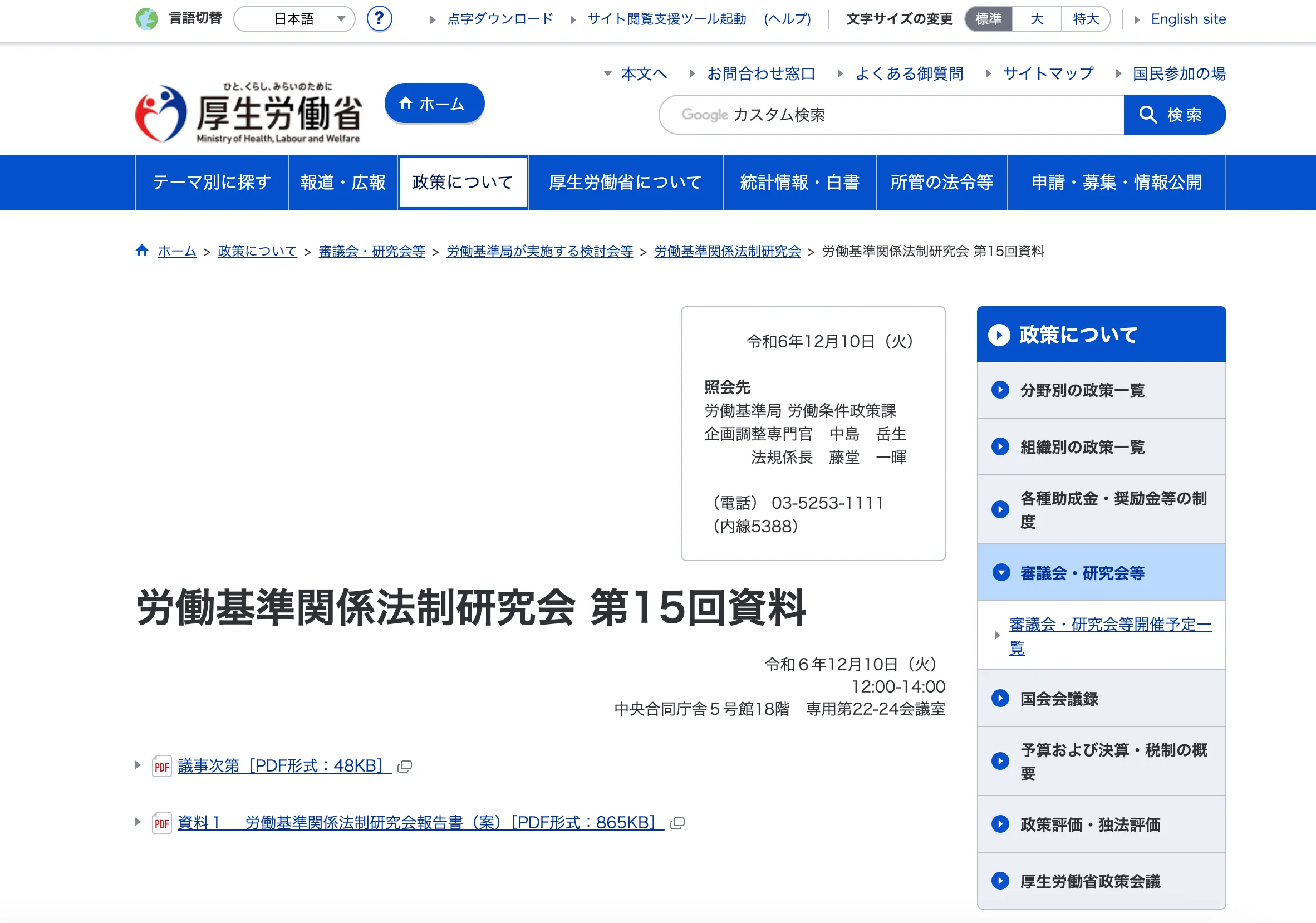1316x923 pixels.
Task: Click the home icon in the breadcrumb
Action: coord(141,251)
